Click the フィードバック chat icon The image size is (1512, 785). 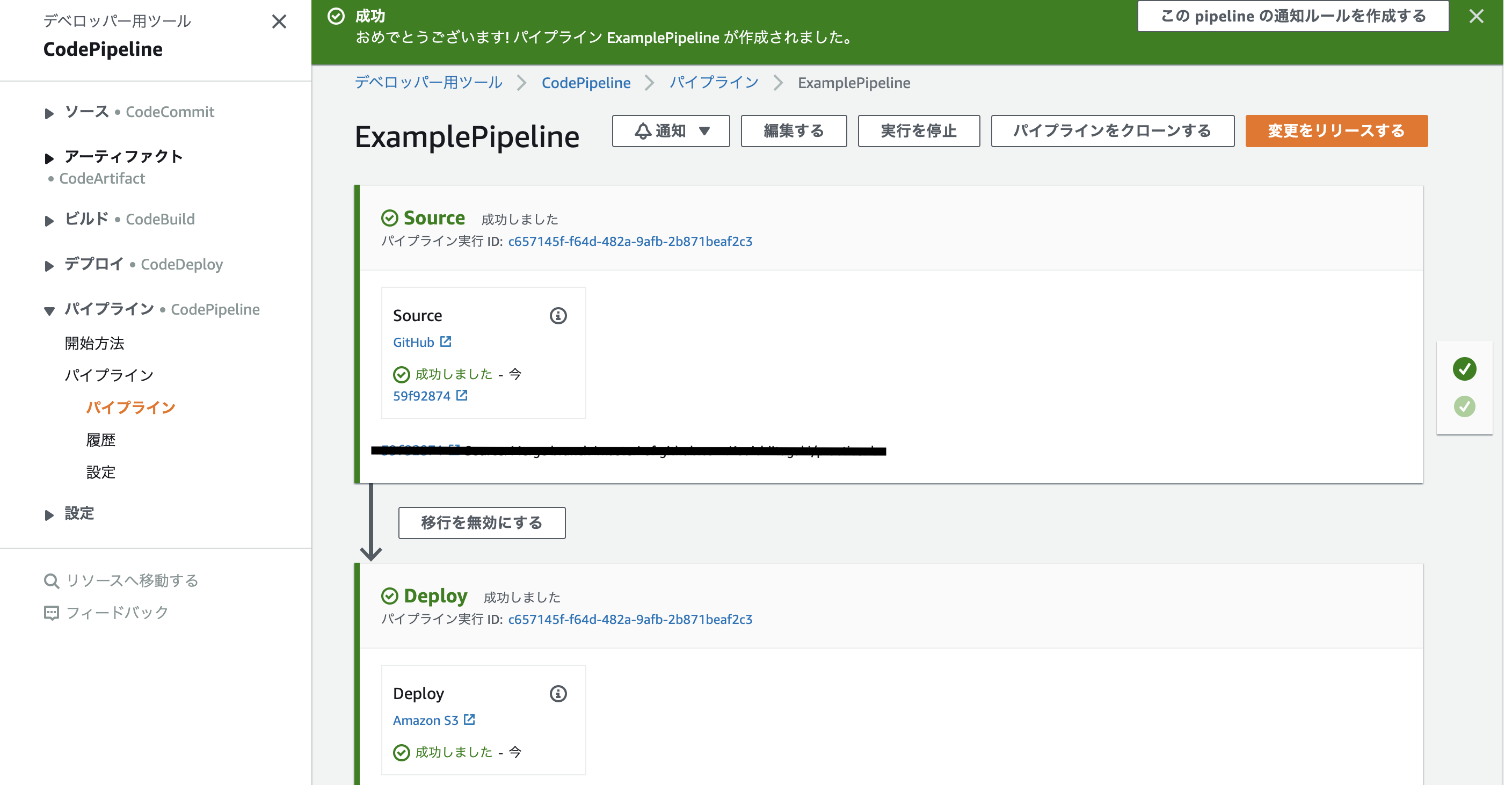pos(52,613)
